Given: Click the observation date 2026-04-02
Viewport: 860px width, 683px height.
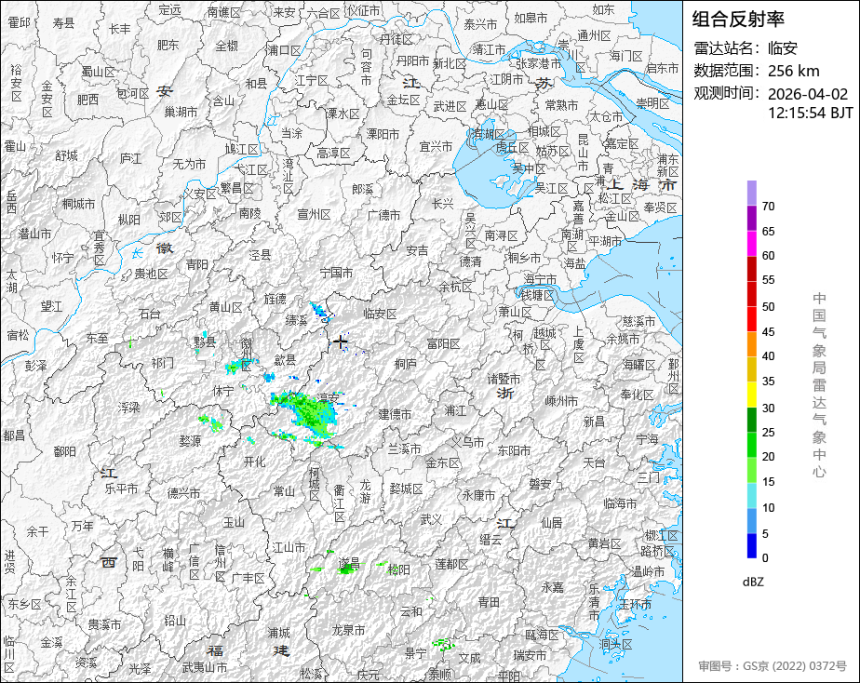Looking at the screenshot, I should 807,94.
